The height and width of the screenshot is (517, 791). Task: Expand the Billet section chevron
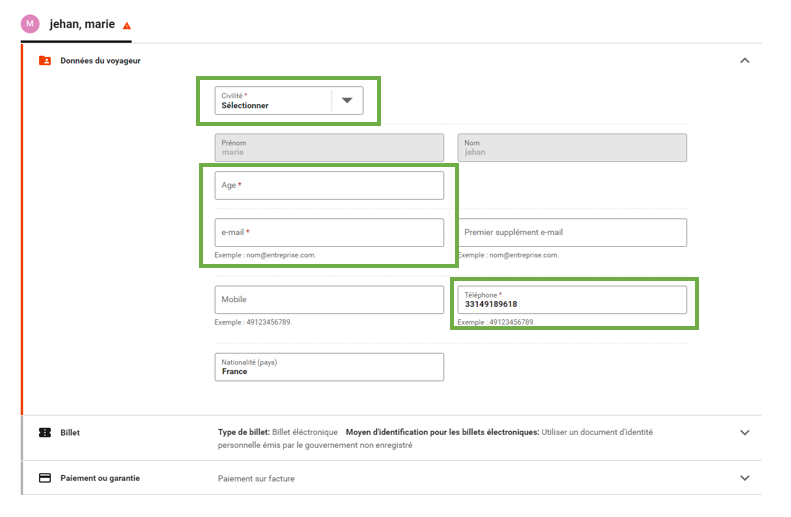tap(744, 433)
